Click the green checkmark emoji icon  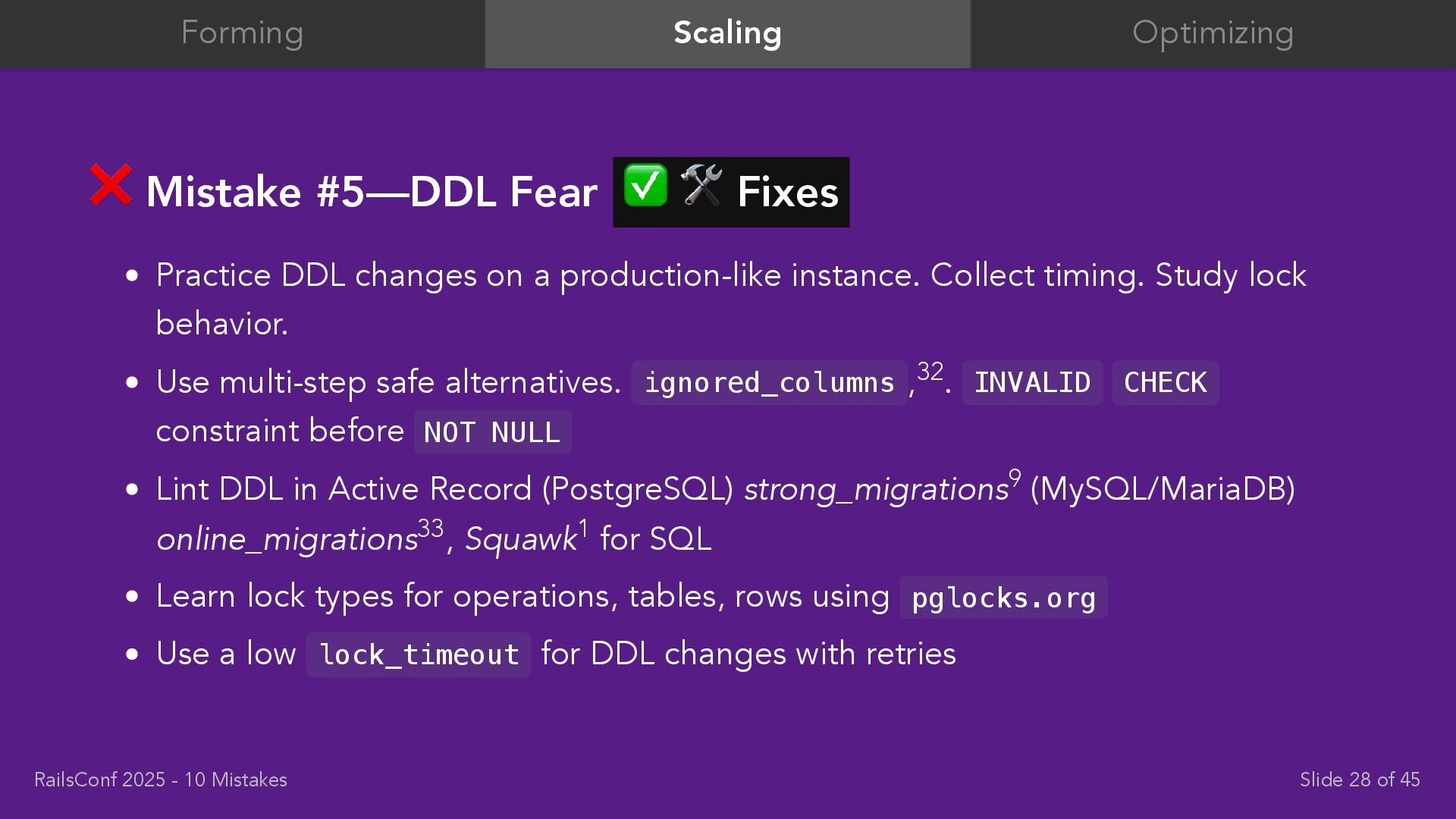[x=645, y=185]
